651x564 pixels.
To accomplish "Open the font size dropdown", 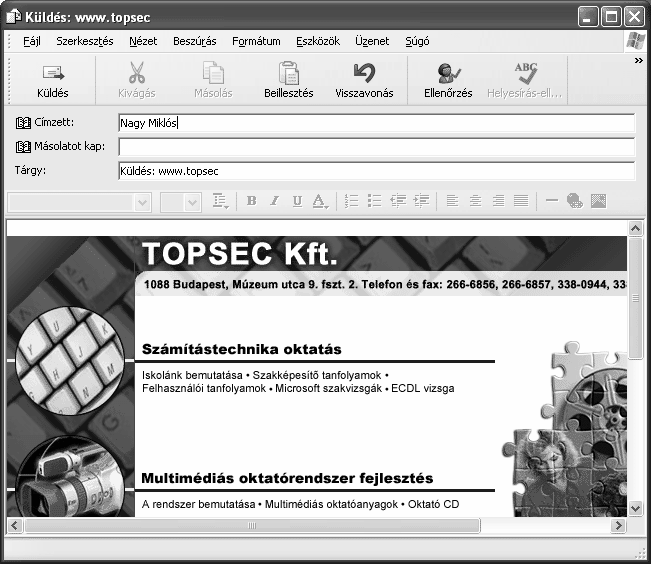I will 192,203.
